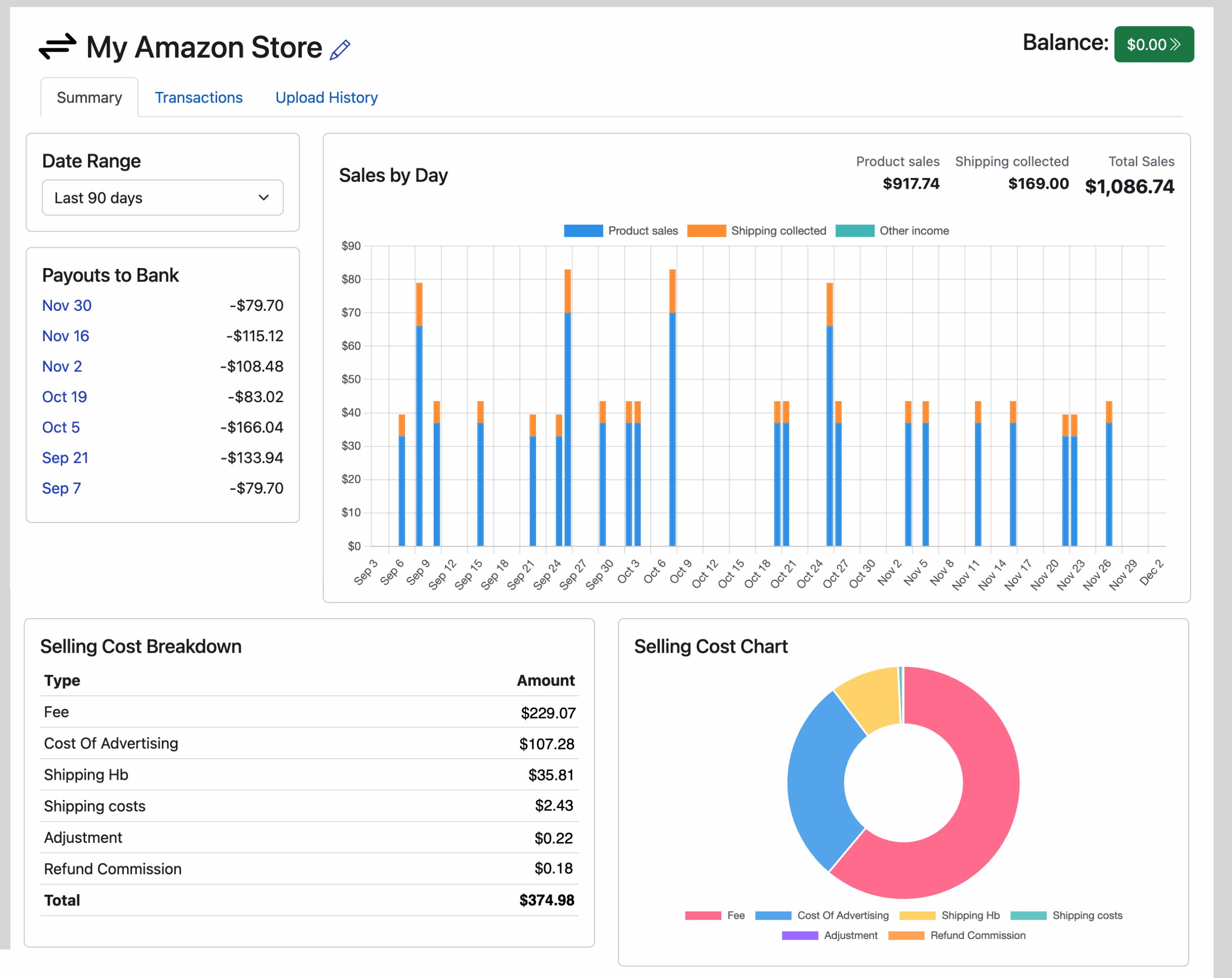Open balance details via the $0.00 chevron button
The image size is (1232, 978).
pos(1154,45)
